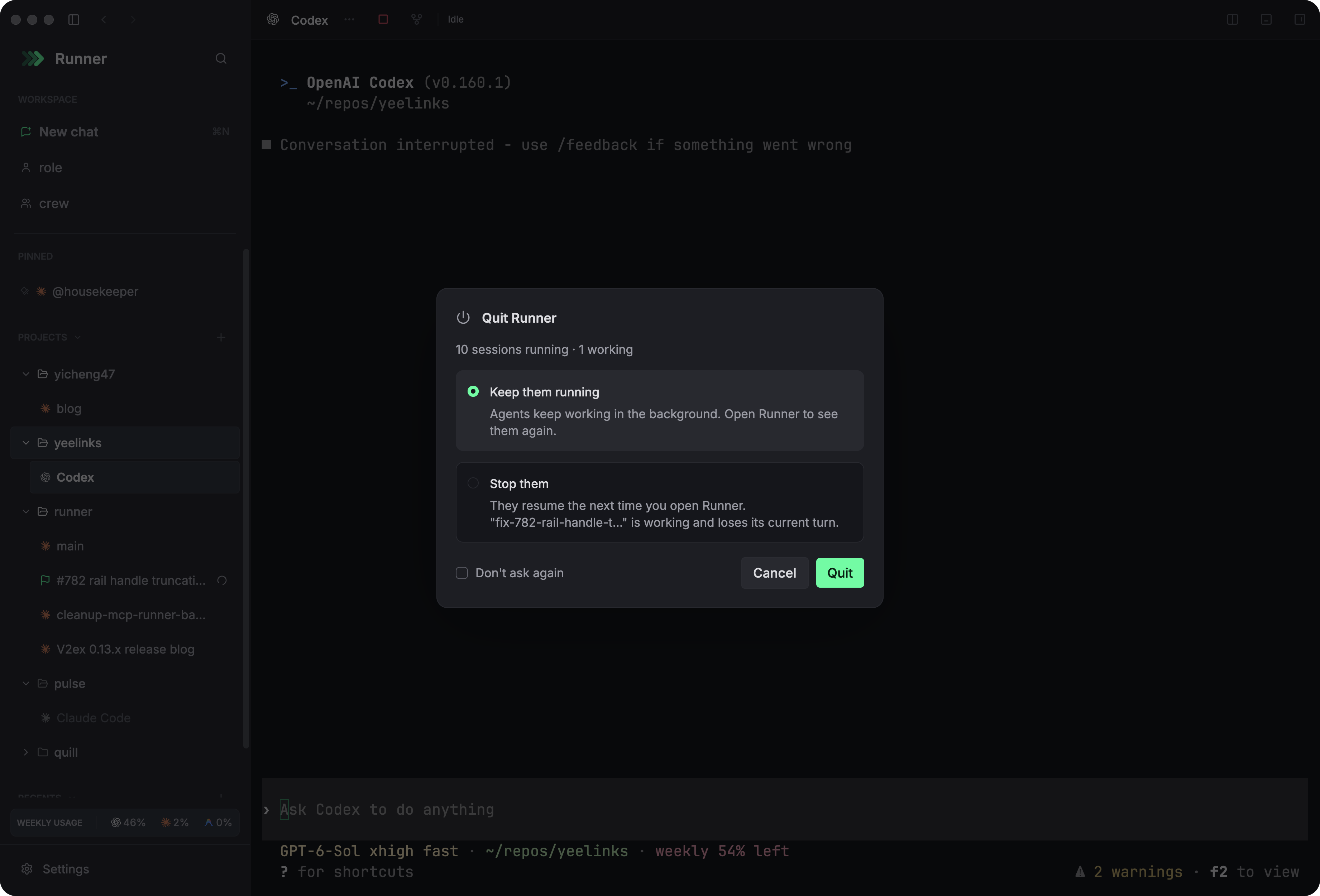Image resolution: width=1320 pixels, height=896 pixels.
Task: Click the right panel layout icon
Action: (x=1300, y=20)
